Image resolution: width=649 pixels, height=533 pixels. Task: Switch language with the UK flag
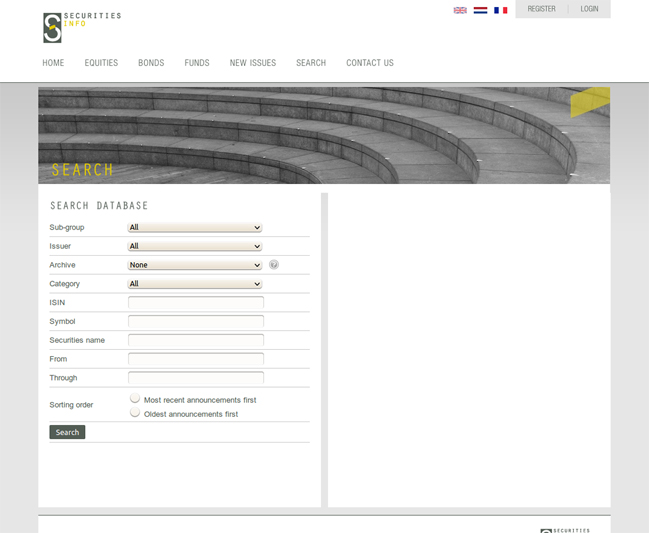(x=460, y=10)
